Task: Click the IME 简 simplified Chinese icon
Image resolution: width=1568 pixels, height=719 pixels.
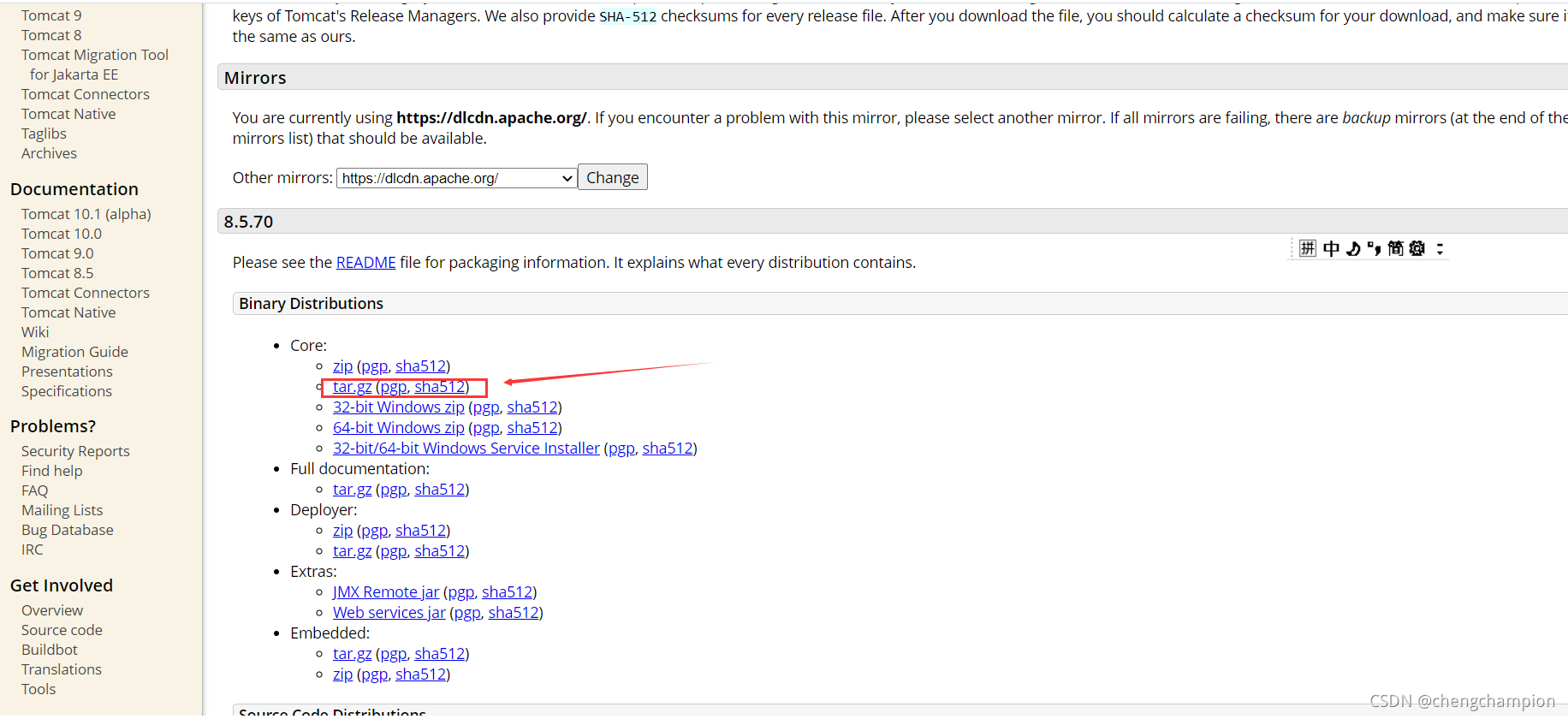Action: pos(1396,248)
